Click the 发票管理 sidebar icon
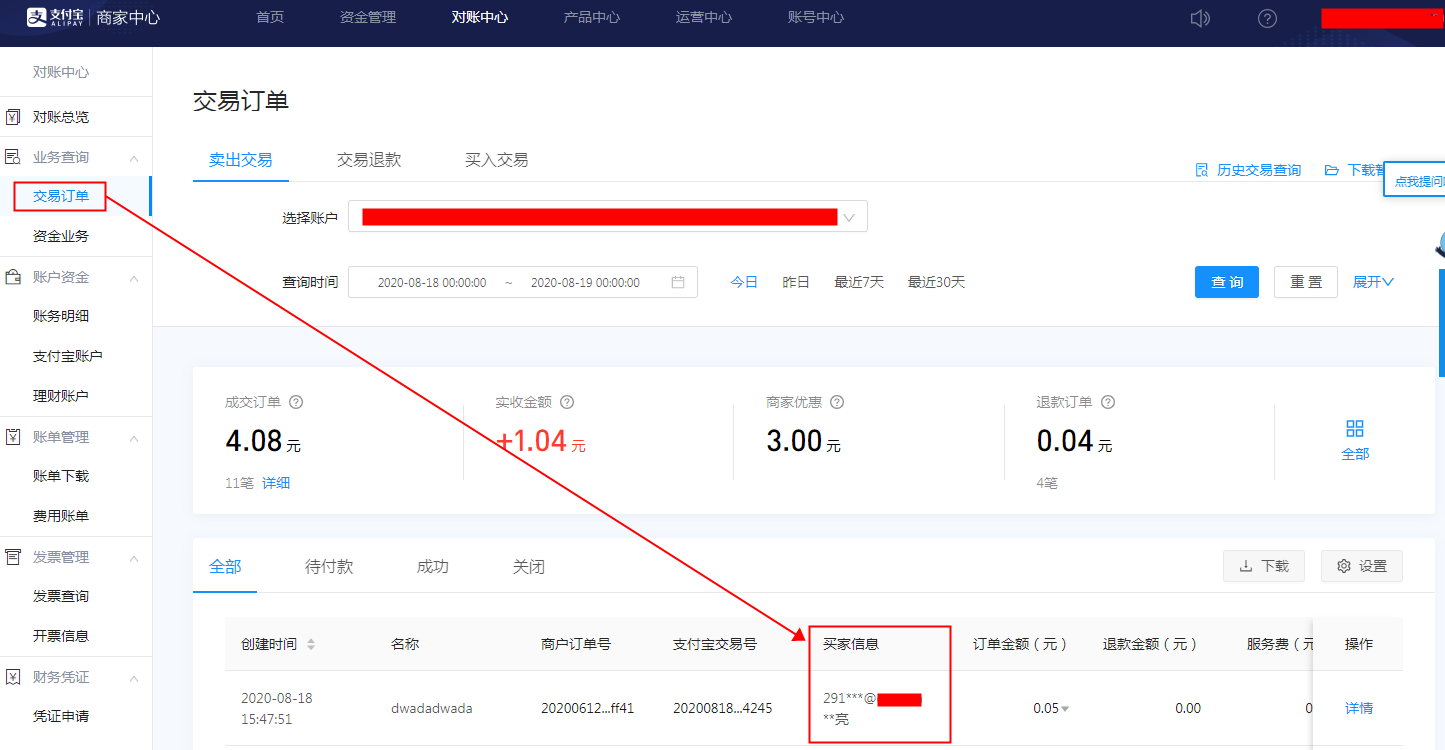This screenshot has width=1445, height=750. click(13, 557)
